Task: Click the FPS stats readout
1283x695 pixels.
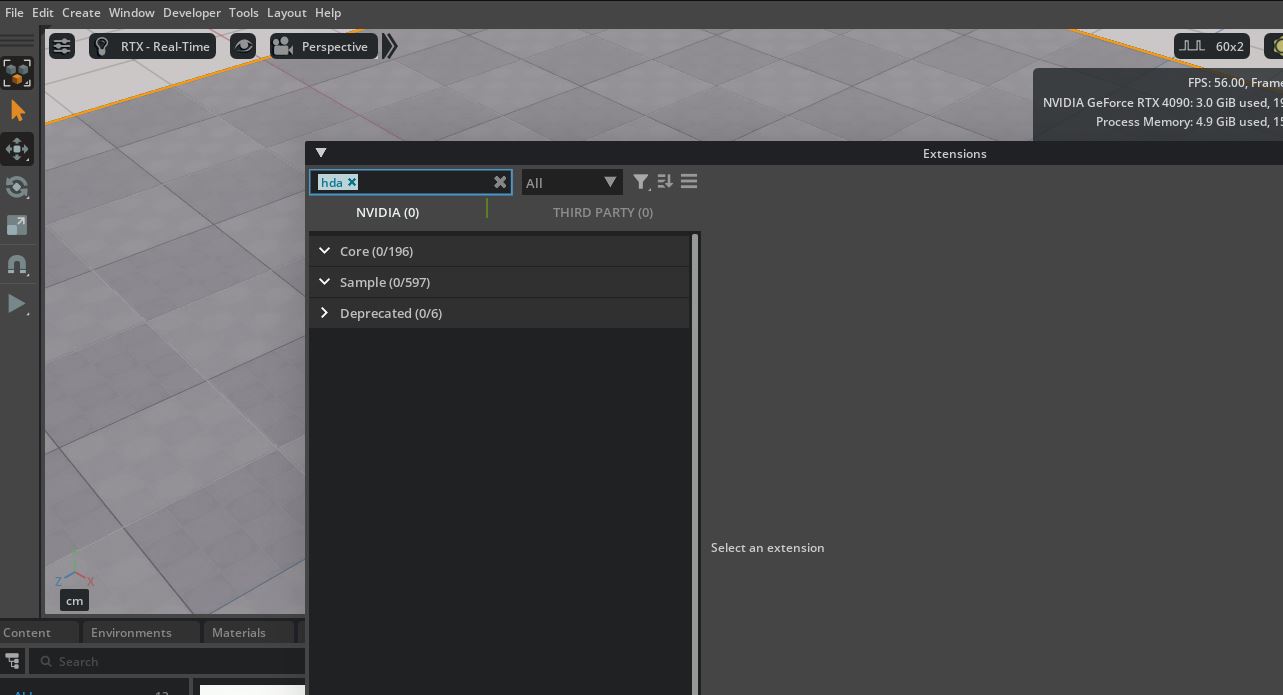Action: [1235, 83]
